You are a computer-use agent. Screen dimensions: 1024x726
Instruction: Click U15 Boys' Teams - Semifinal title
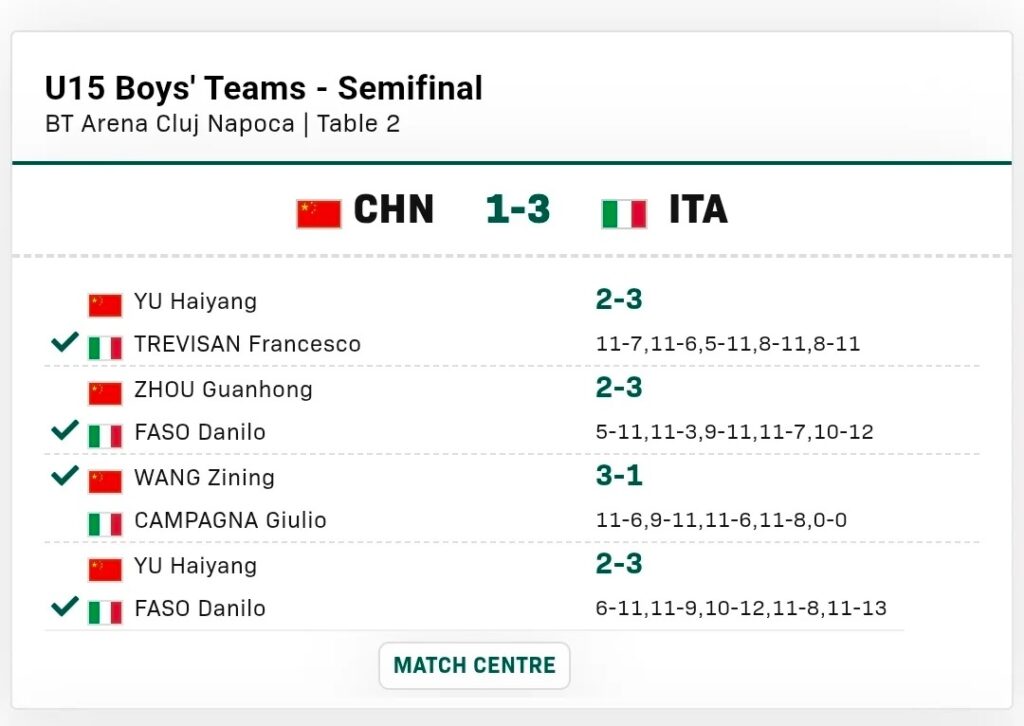pyautogui.click(x=264, y=88)
